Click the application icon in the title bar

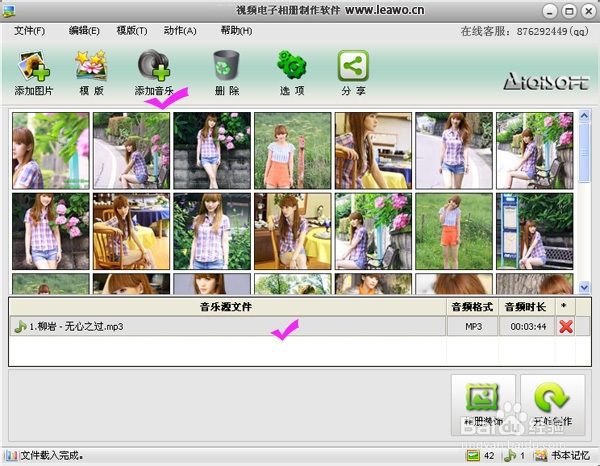point(8,11)
